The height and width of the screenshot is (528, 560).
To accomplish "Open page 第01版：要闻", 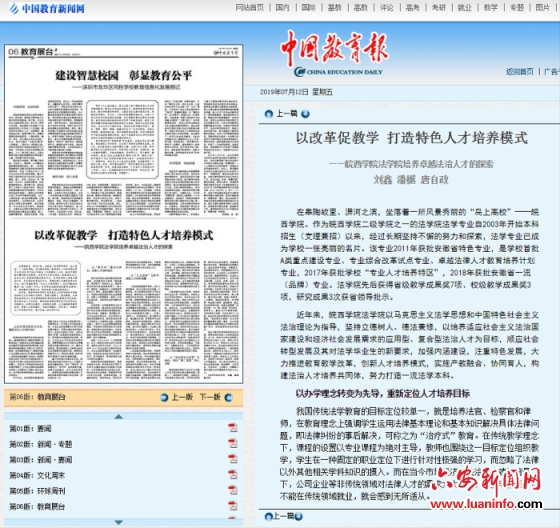I will 30,428.
